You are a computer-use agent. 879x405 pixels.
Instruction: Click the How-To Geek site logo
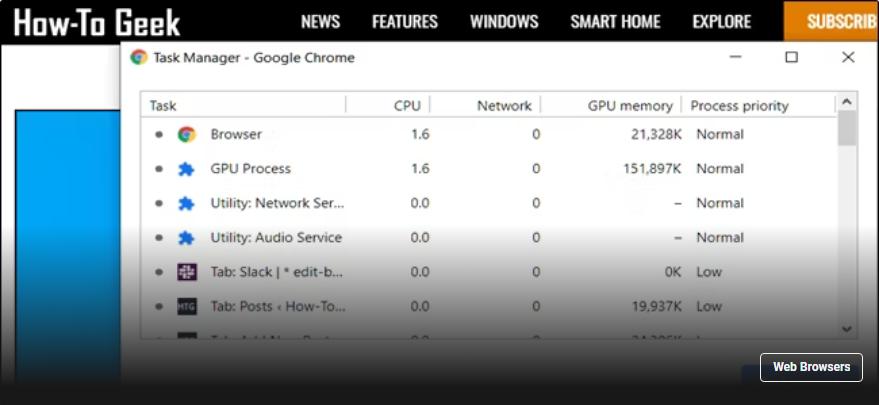[96, 22]
